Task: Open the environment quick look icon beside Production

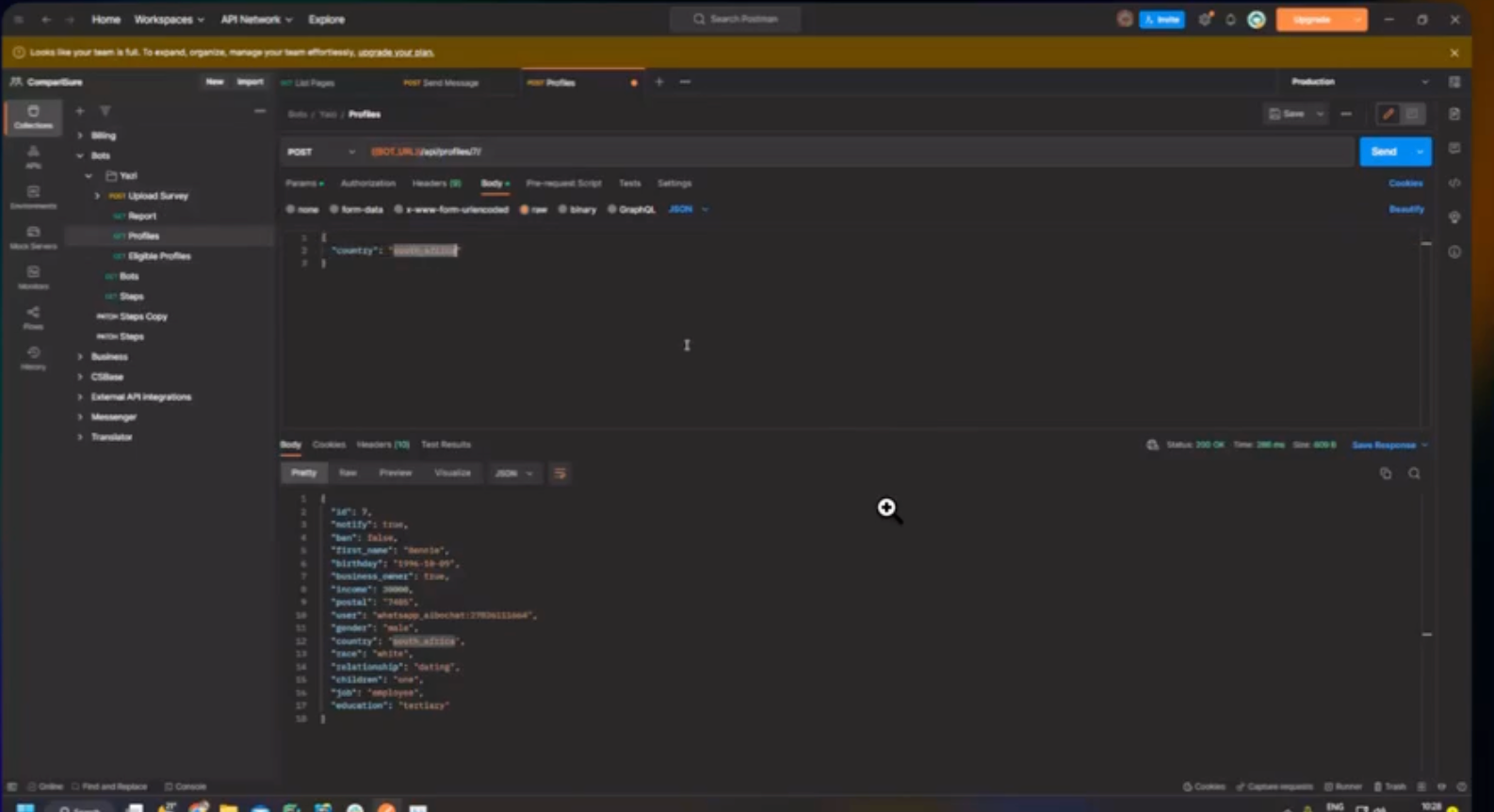Action: point(1454,82)
